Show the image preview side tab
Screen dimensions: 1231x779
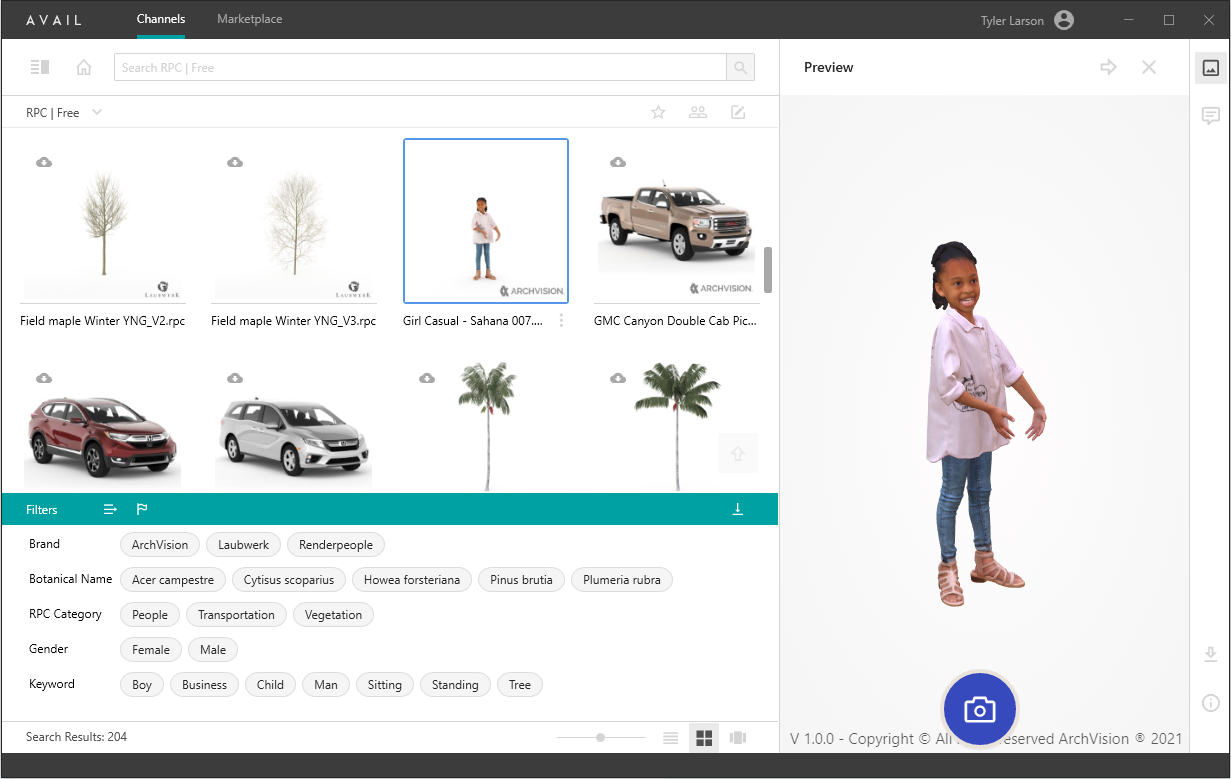pyautogui.click(x=1211, y=68)
